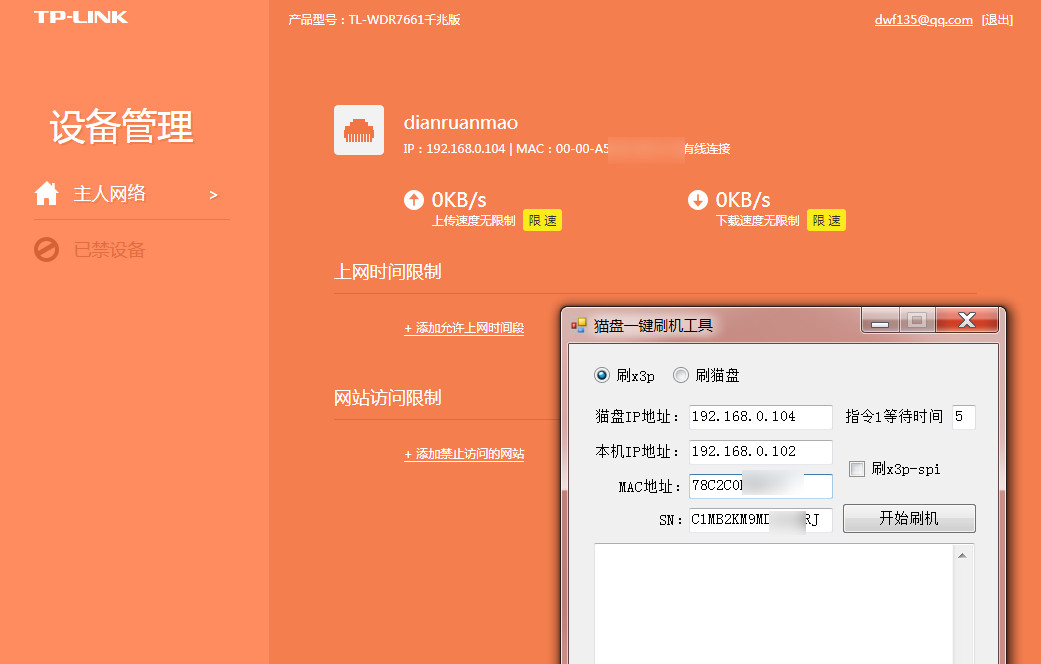
Task: Click the MAC地址 input field
Action: click(760, 486)
